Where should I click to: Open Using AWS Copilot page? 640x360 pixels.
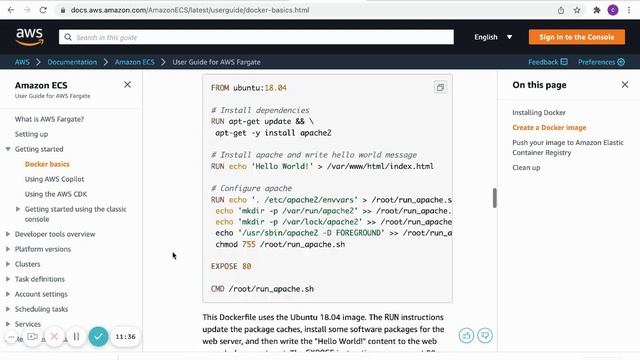54,179
